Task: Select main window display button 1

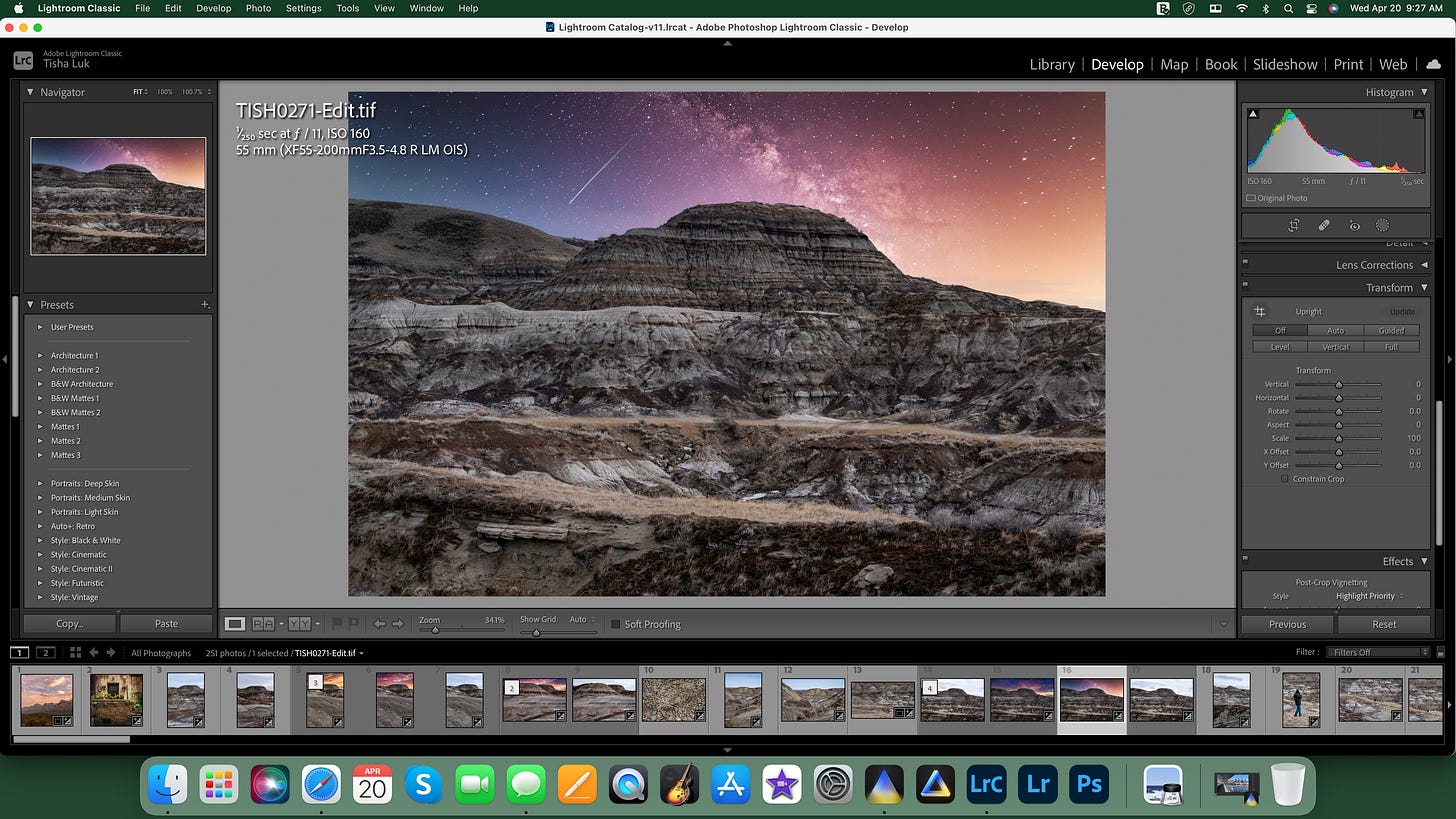Action: (x=19, y=653)
